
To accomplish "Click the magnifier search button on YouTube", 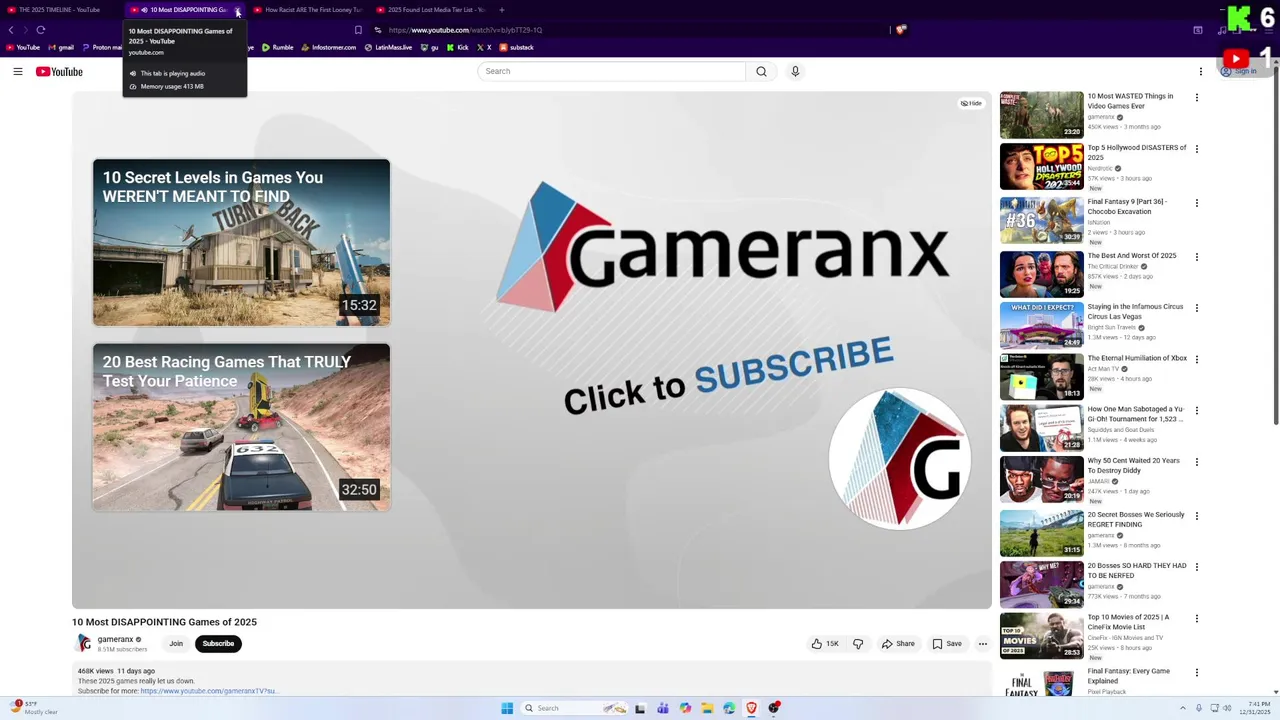I will point(761,71).
